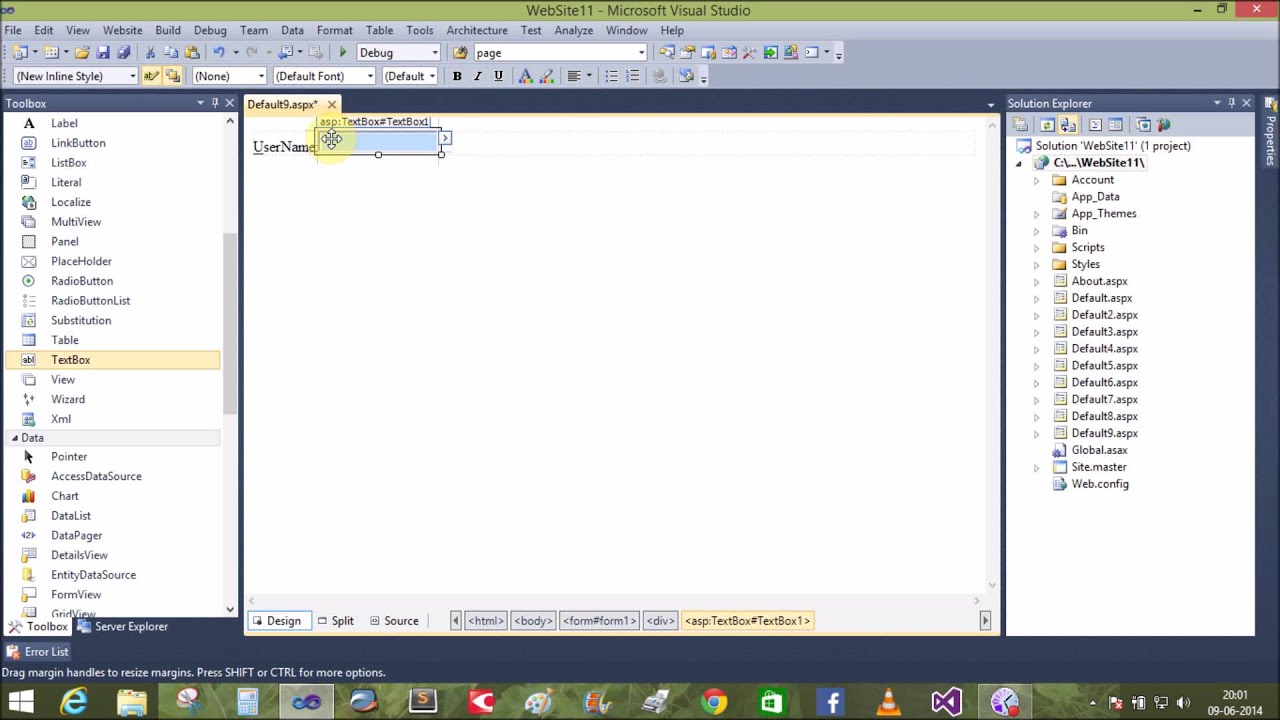This screenshot has height=720, width=1280.
Task: Toggle auto-hide pin on the Toolbox panel
Action: [x=215, y=103]
